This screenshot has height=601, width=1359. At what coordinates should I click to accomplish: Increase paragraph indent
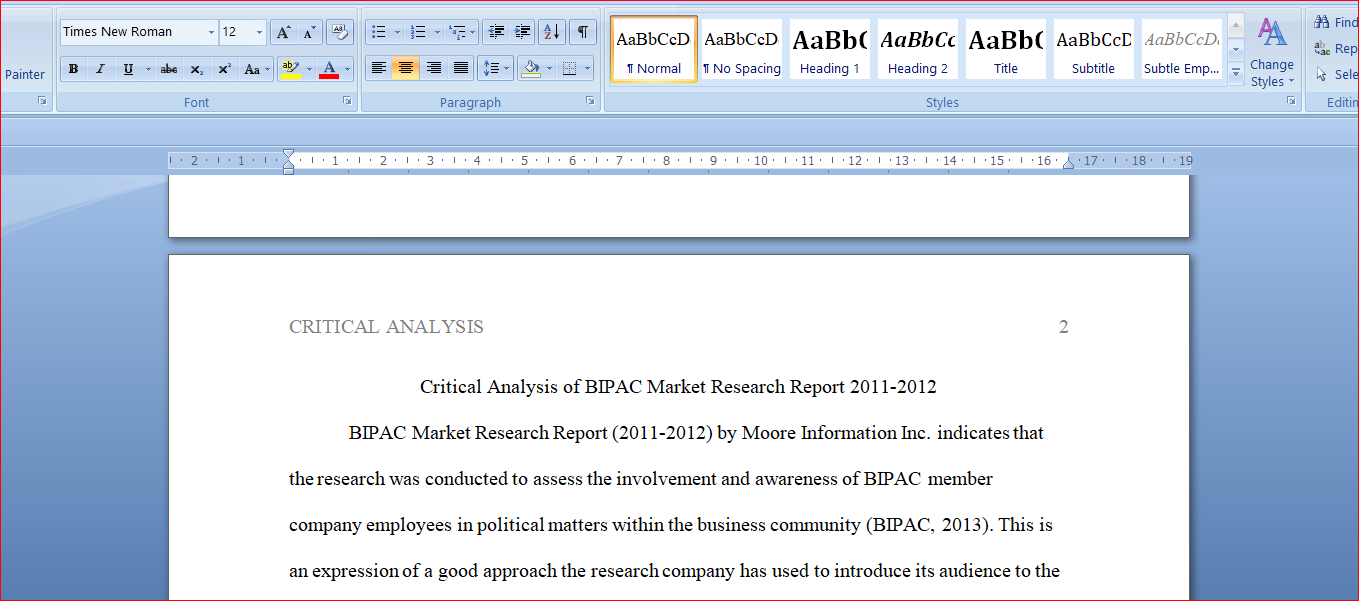click(521, 32)
